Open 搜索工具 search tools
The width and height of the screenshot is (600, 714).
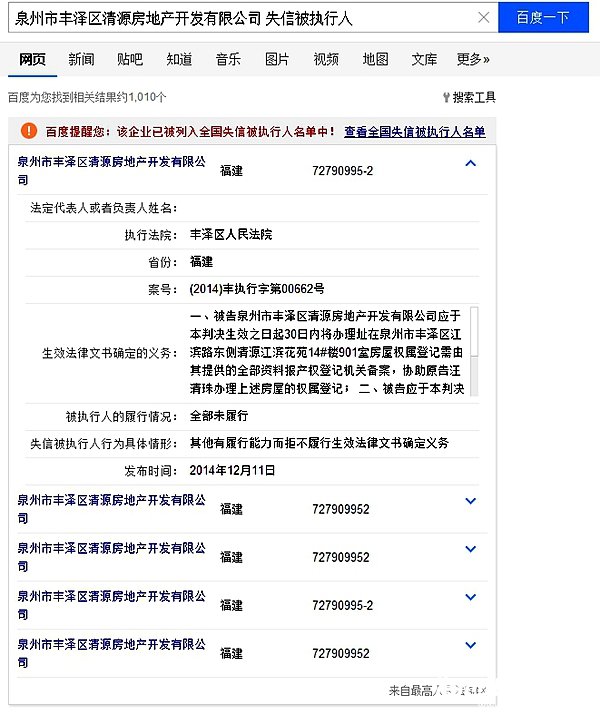click(x=469, y=97)
